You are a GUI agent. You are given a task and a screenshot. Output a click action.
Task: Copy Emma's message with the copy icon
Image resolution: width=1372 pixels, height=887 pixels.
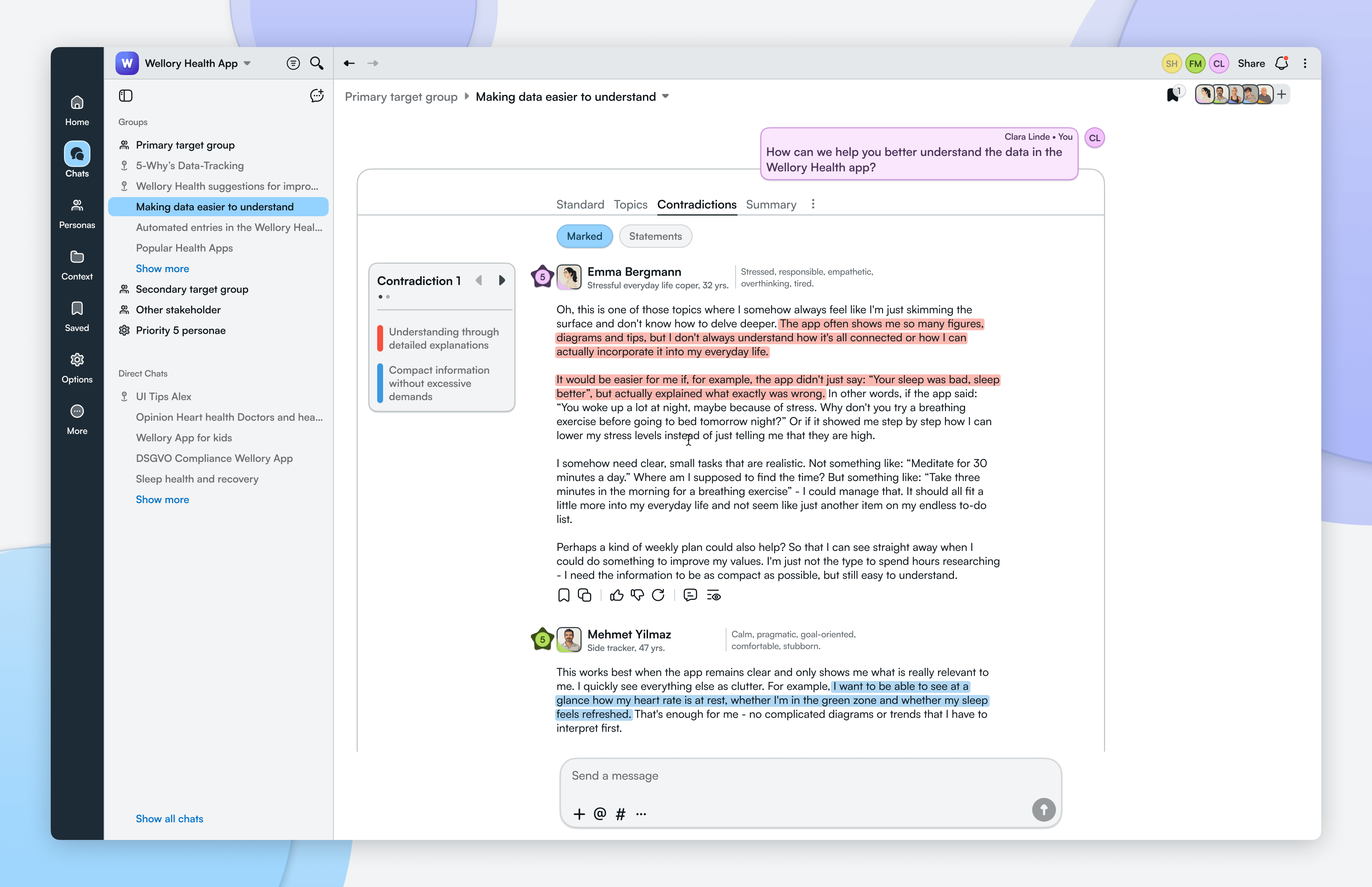[585, 595]
